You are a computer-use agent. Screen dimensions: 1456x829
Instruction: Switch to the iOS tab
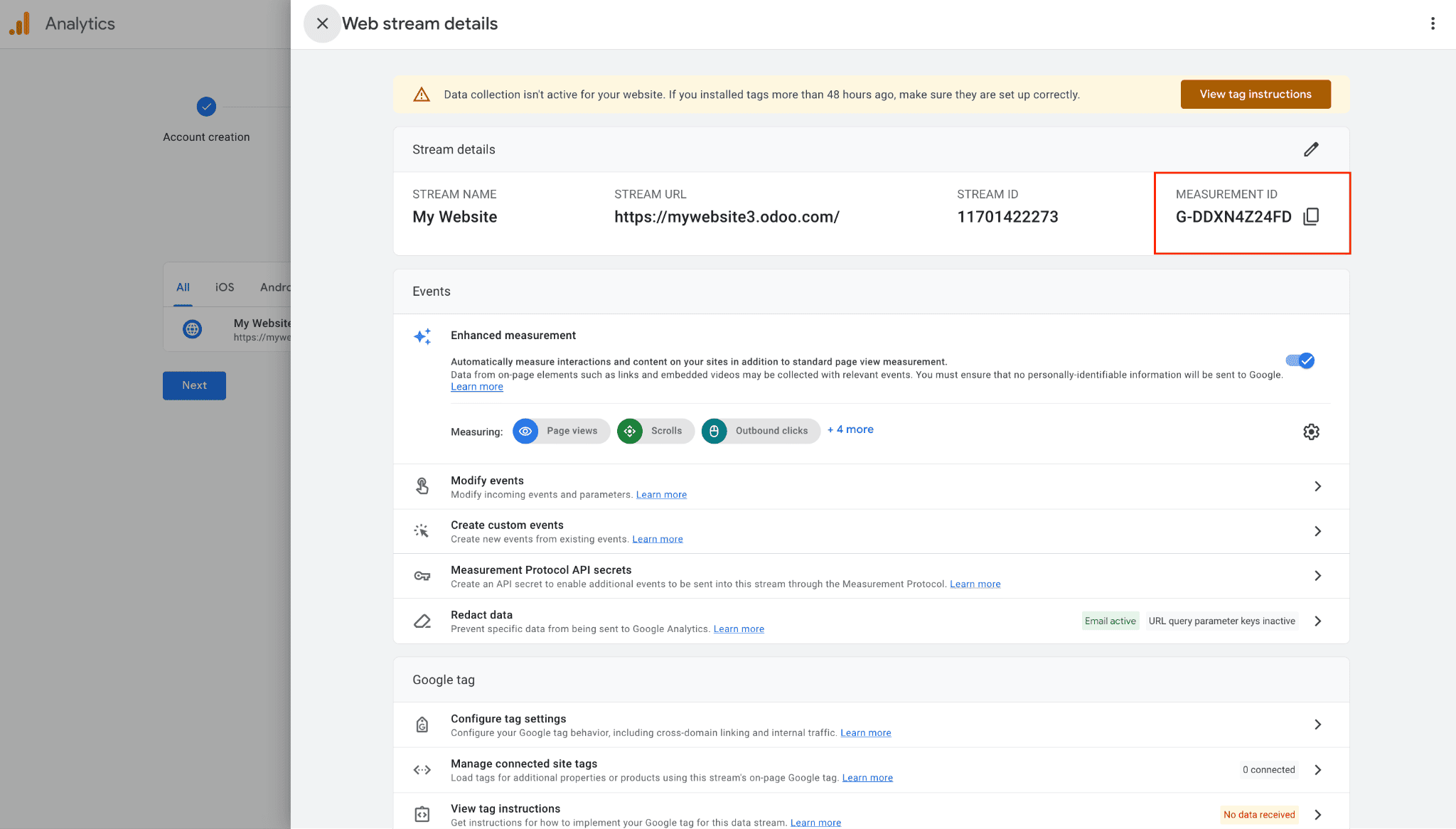click(x=225, y=287)
